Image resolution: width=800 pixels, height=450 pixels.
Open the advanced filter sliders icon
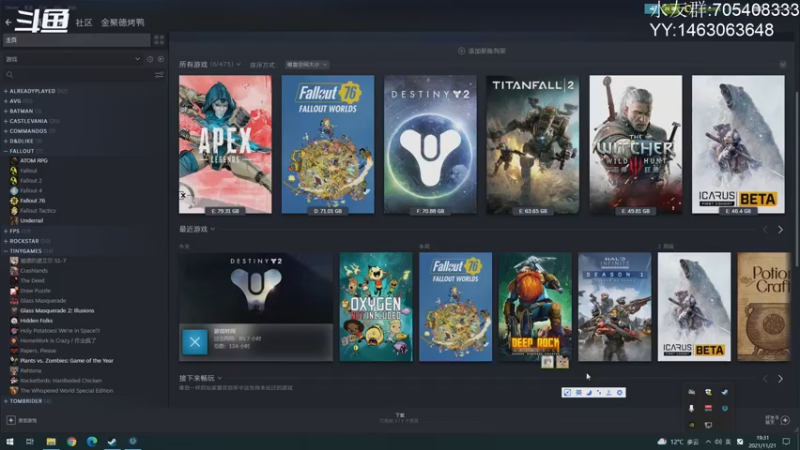[x=159, y=75]
